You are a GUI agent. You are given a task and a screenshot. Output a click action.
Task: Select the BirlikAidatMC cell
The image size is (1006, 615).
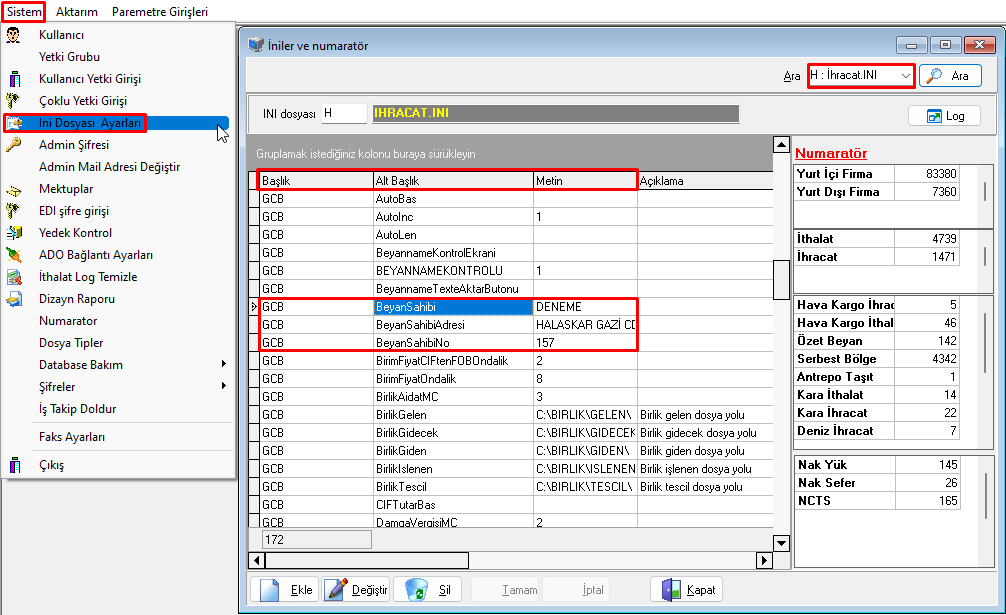[x=453, y=397]
